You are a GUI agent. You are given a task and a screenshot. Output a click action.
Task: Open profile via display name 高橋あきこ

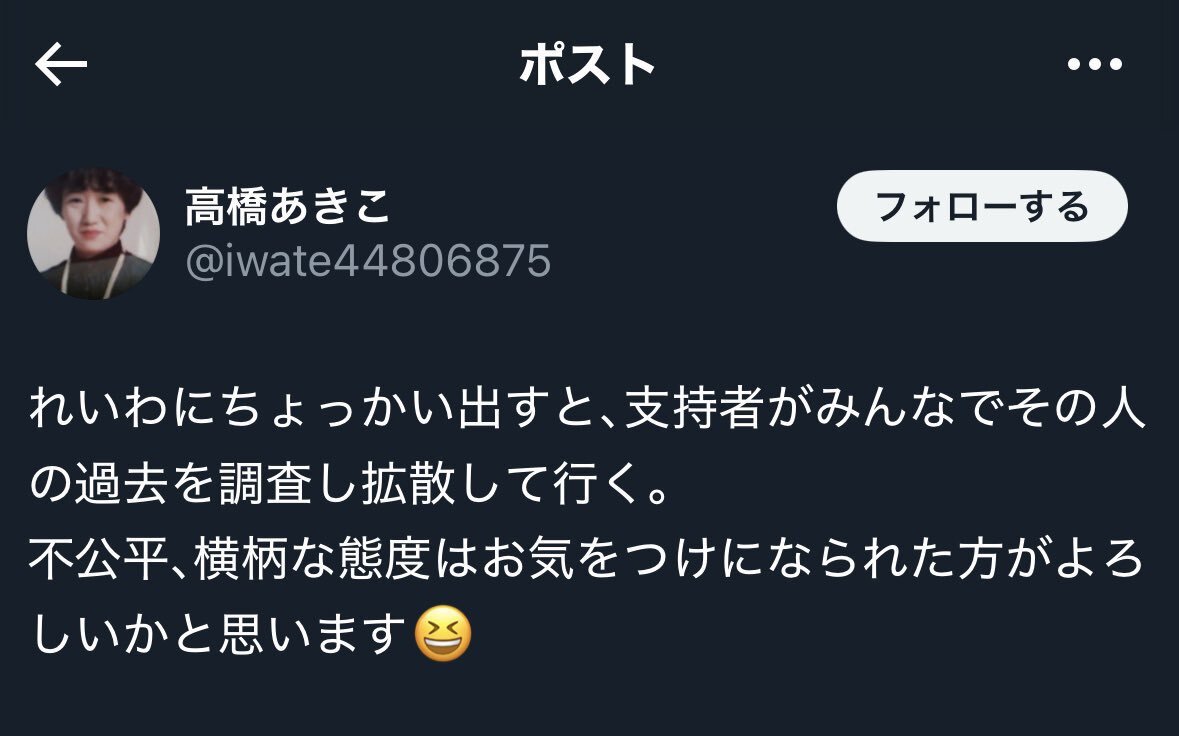point(288,206)
